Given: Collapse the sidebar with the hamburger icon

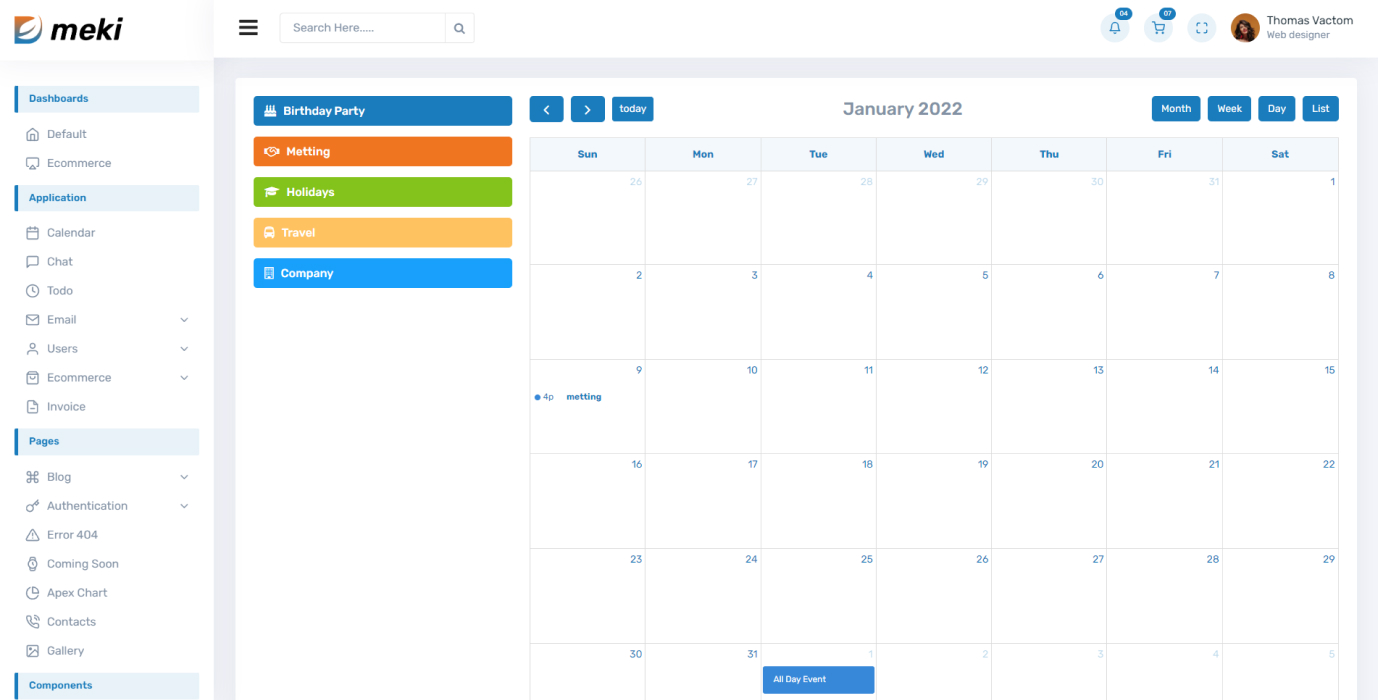Looking at the screenshot, I should tap(248, 27).
